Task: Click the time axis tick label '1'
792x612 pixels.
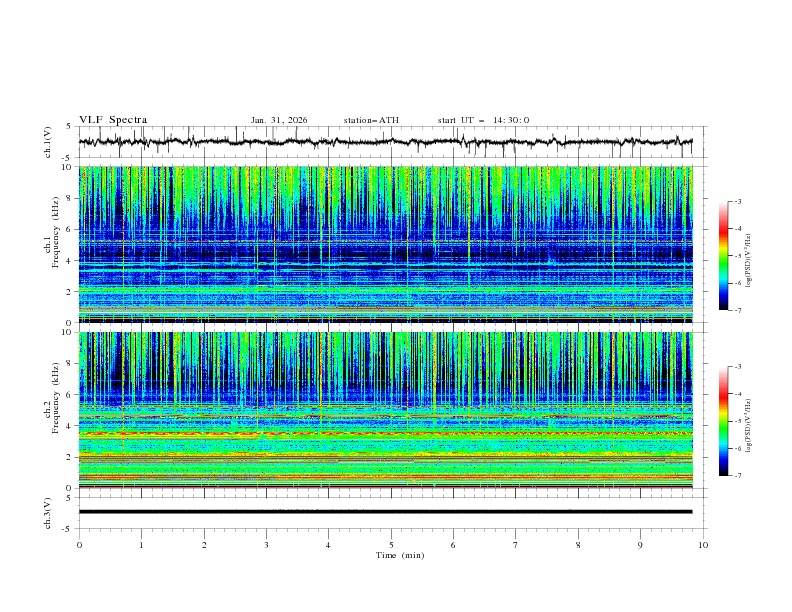Action: (x=141, y=545)
